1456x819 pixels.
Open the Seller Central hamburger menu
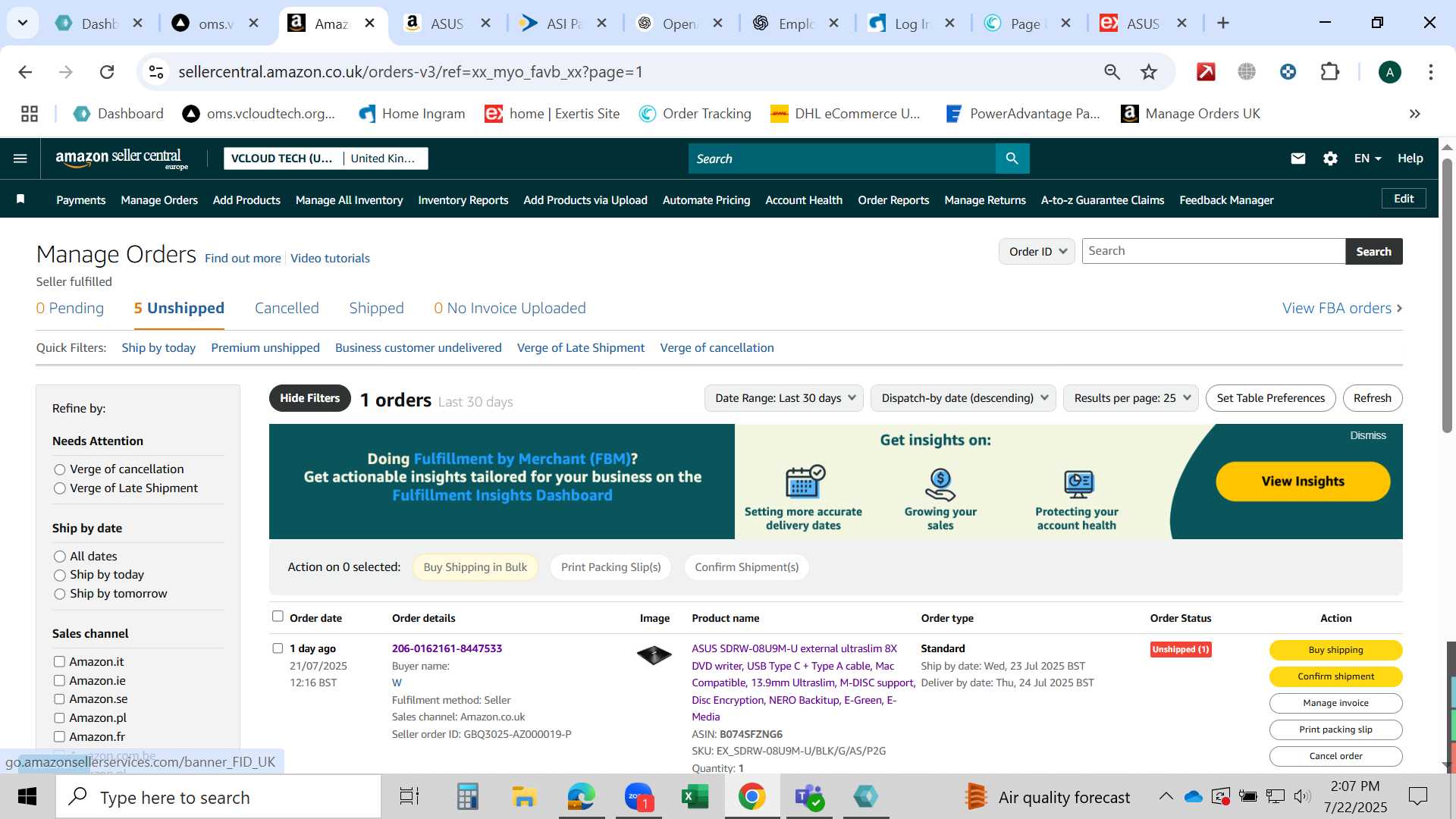tap(20, 158)
